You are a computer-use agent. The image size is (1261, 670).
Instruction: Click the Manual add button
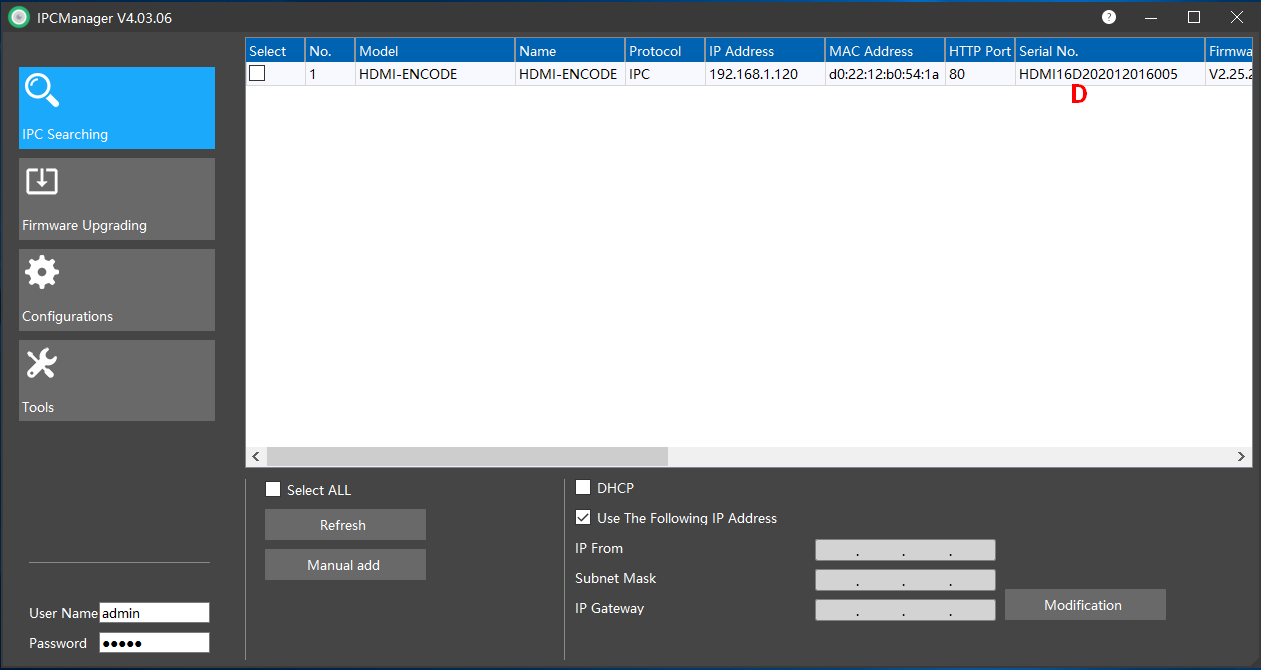345,565
